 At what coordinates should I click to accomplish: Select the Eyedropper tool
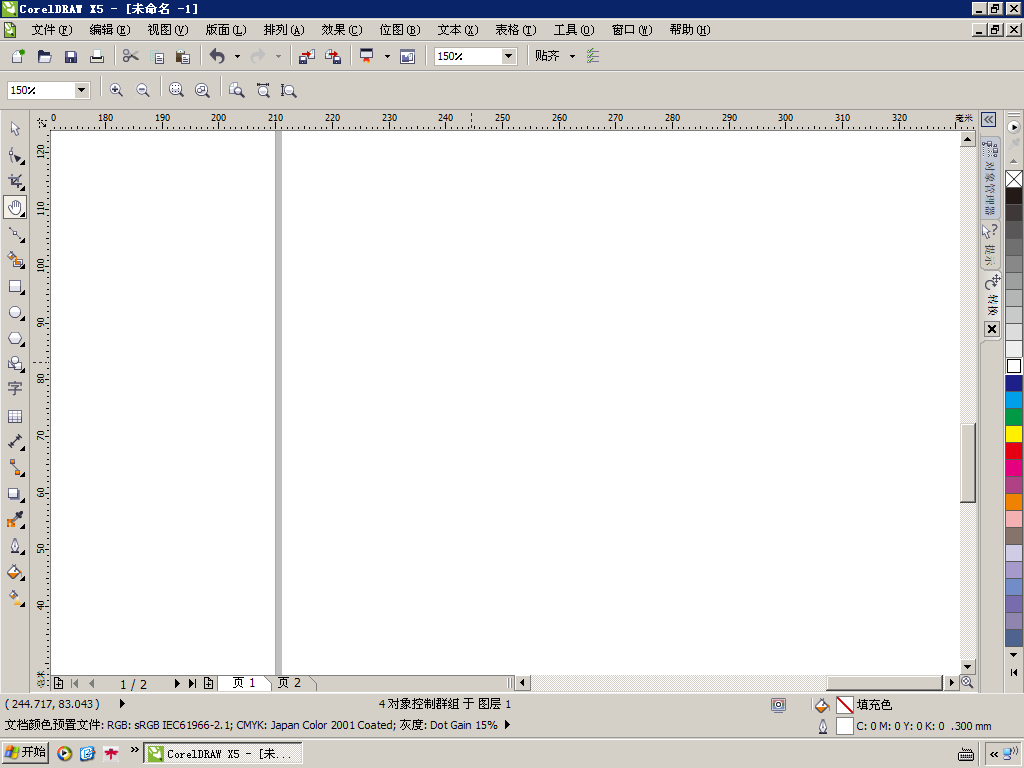pos(15,520)
